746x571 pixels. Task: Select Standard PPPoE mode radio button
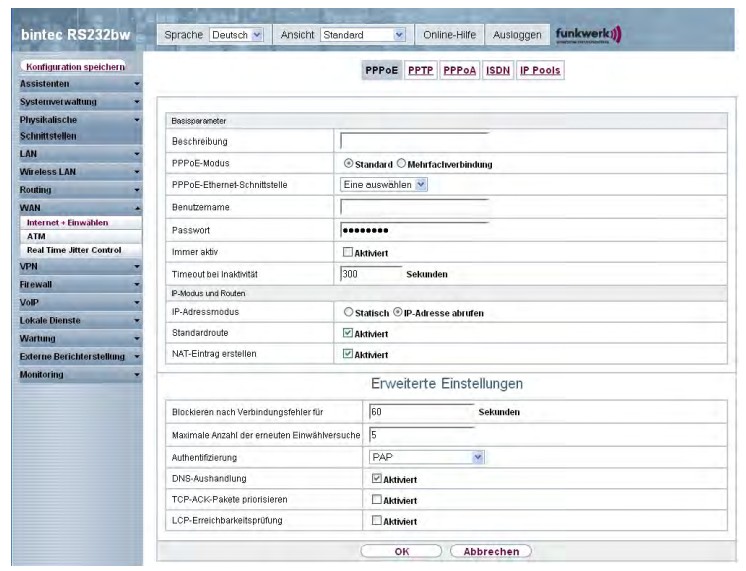pyautogui.click(x=348, y=163)
